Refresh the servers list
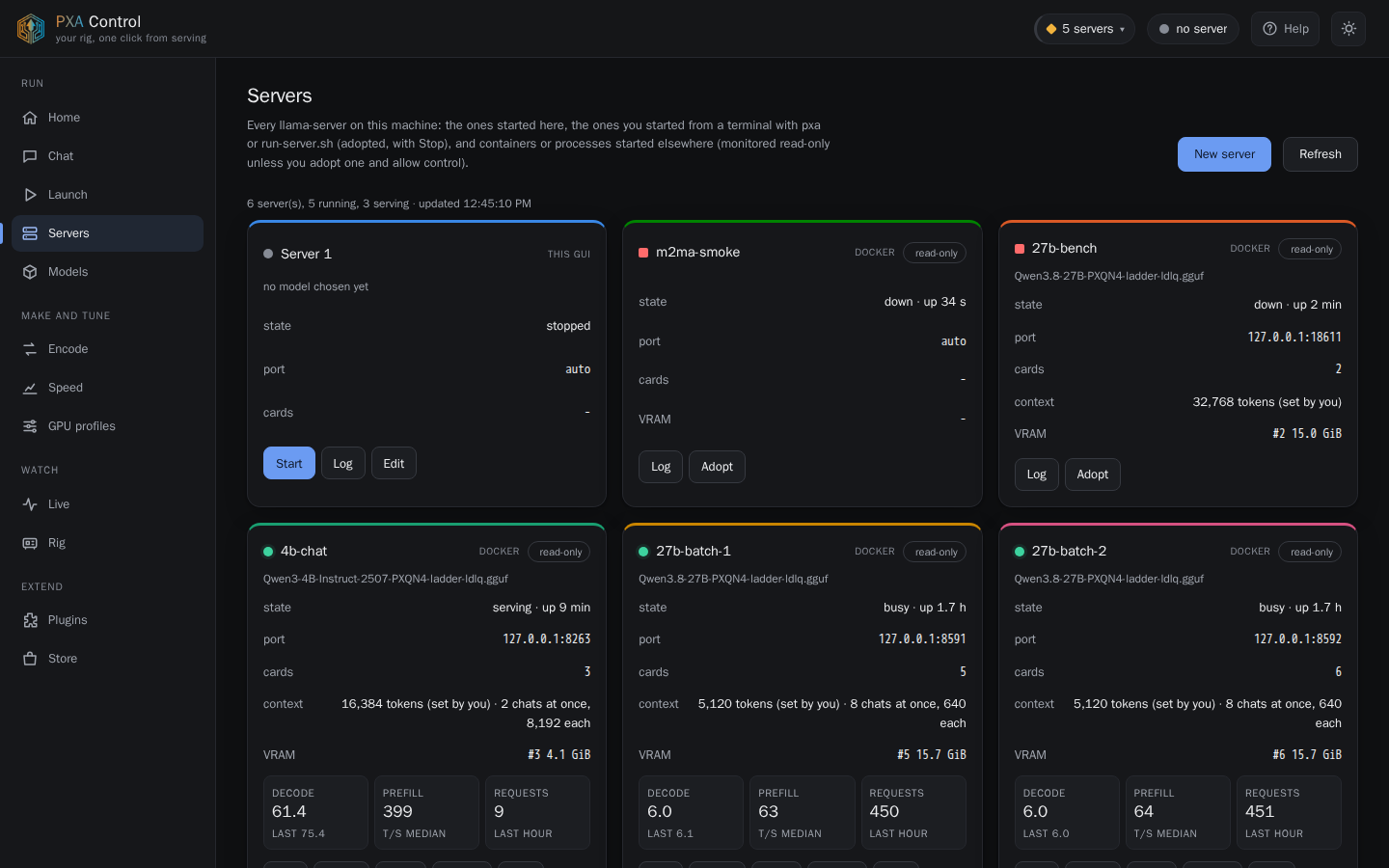 click(x=1320, y=154)
